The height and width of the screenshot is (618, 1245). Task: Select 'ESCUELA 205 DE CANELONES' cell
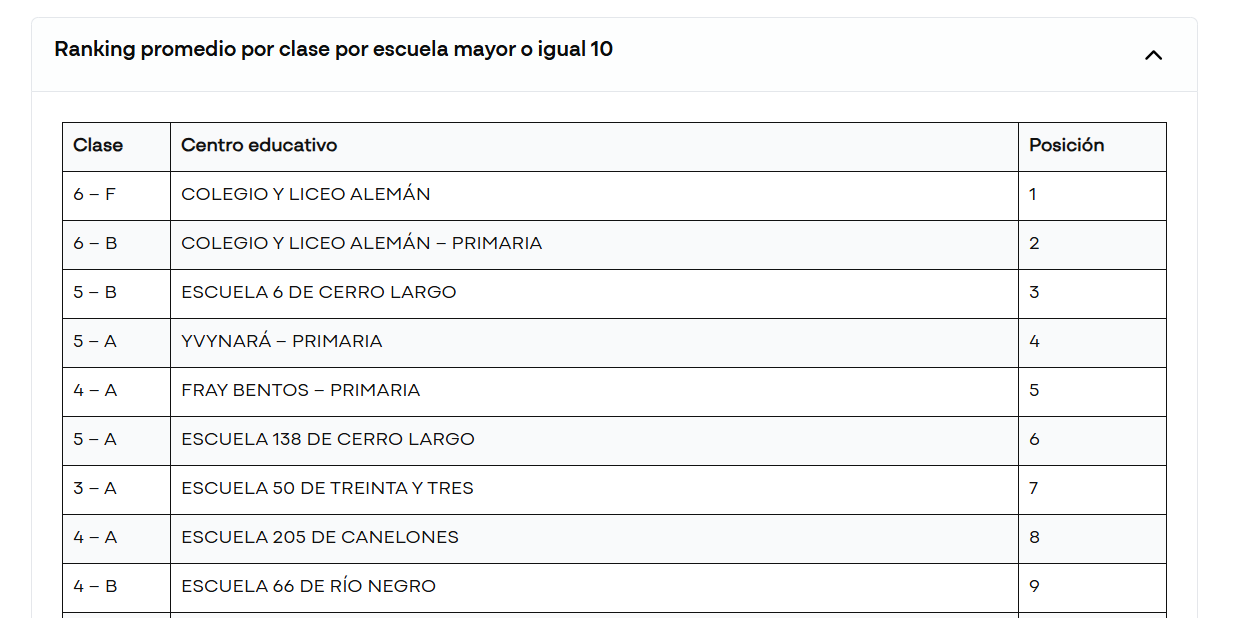319,537
